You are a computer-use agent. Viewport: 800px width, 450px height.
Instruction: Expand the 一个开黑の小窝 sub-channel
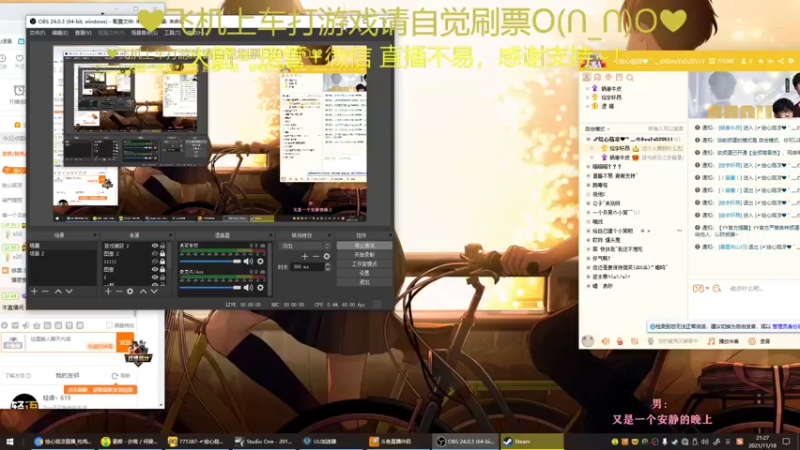pyautogui.click(x=588, y=213)
